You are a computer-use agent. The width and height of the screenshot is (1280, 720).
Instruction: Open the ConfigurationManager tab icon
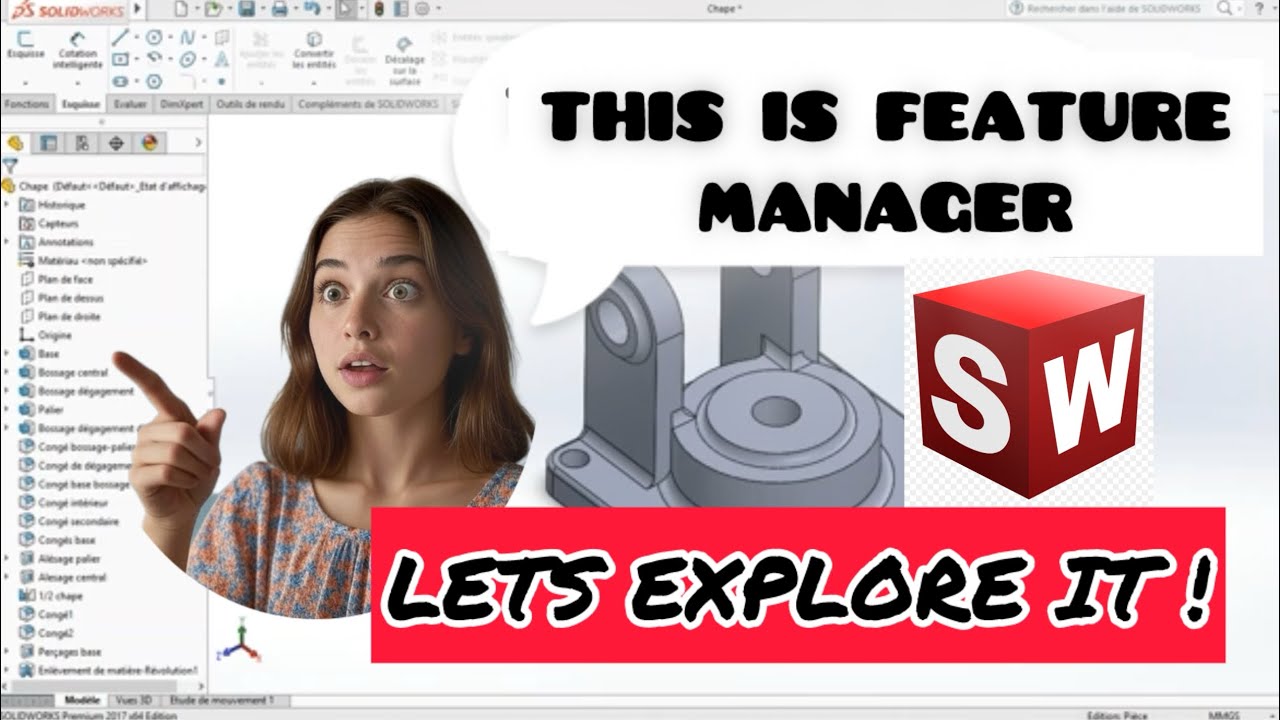point(82,143)
